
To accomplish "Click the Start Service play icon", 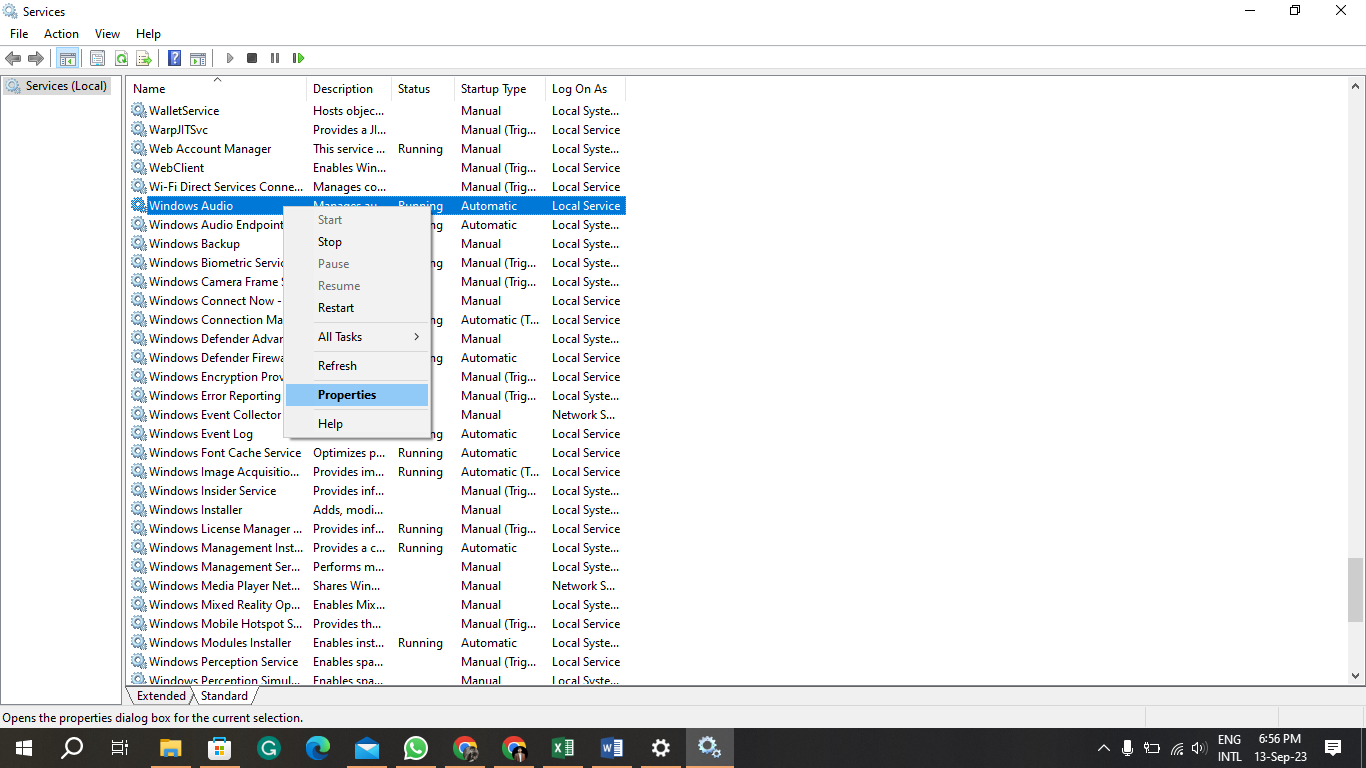I will 230,58.
